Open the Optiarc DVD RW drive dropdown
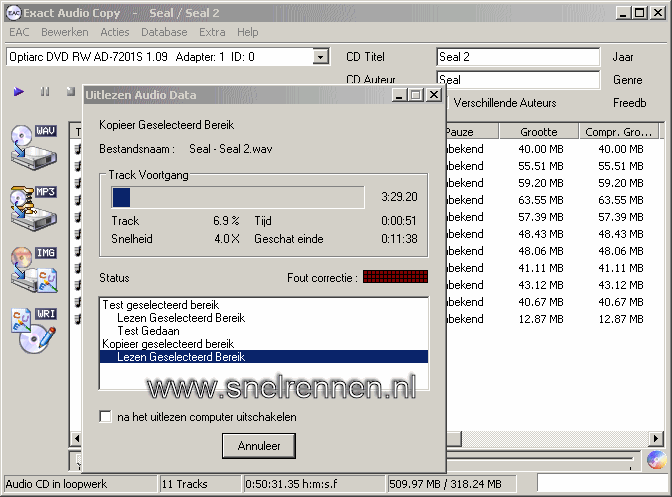The height and width of the screenshot is (497, 672). pyautogui.click(x=320, y=57)
